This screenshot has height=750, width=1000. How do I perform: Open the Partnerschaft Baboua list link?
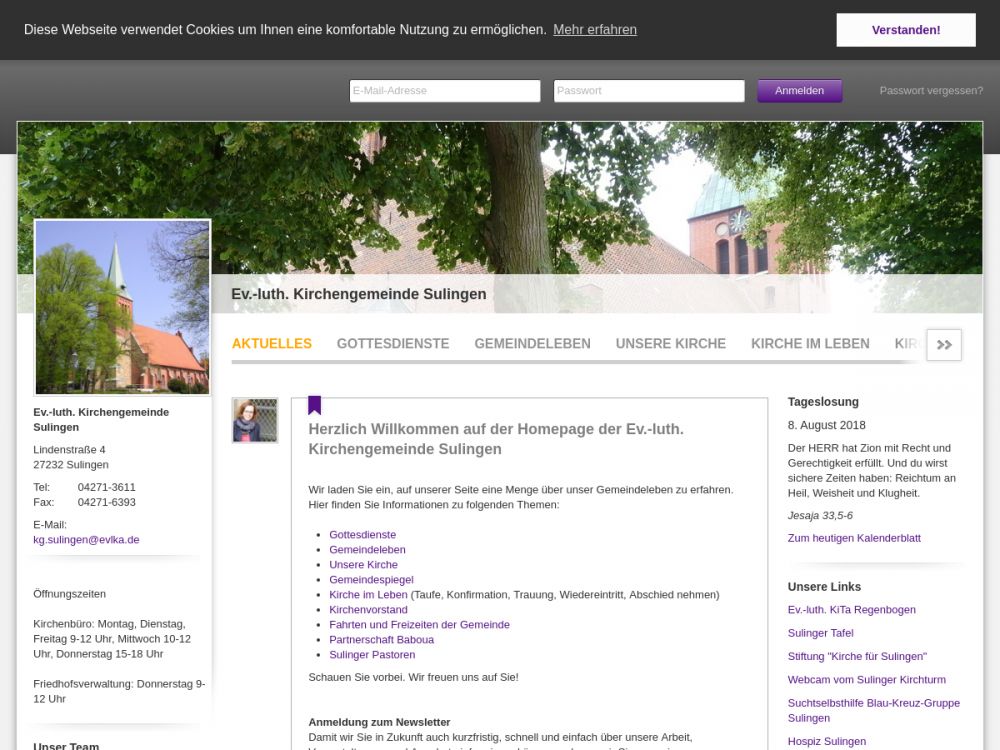tap(381, 640)
